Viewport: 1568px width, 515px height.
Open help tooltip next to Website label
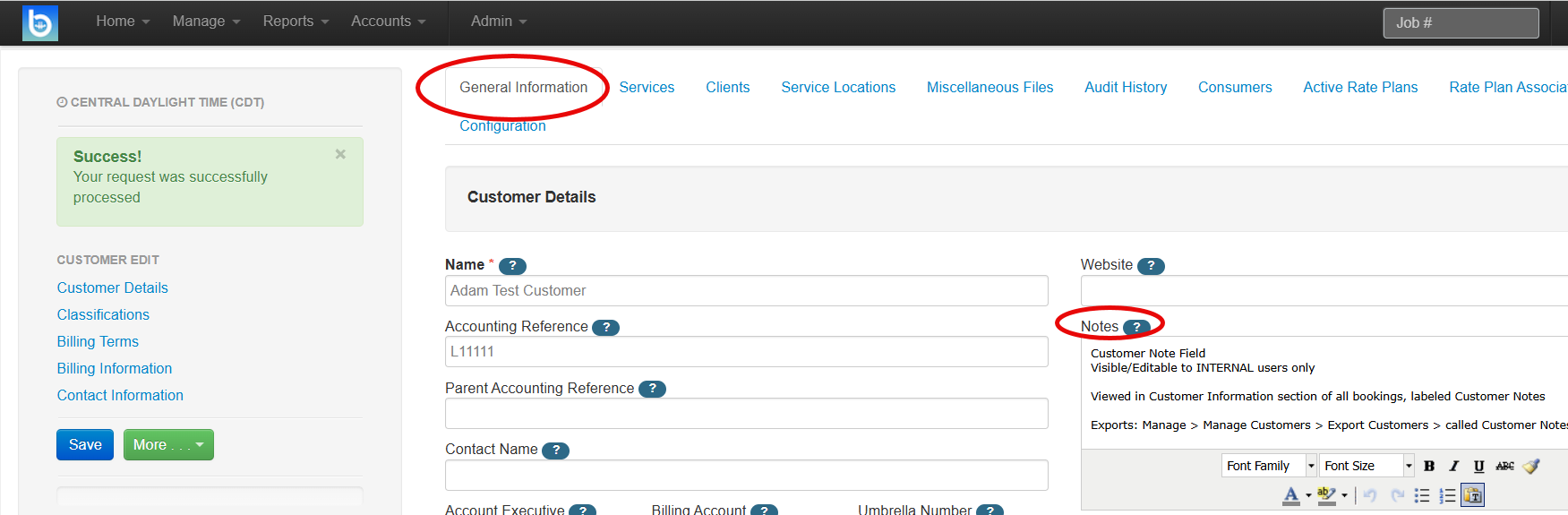[1151, 266]
